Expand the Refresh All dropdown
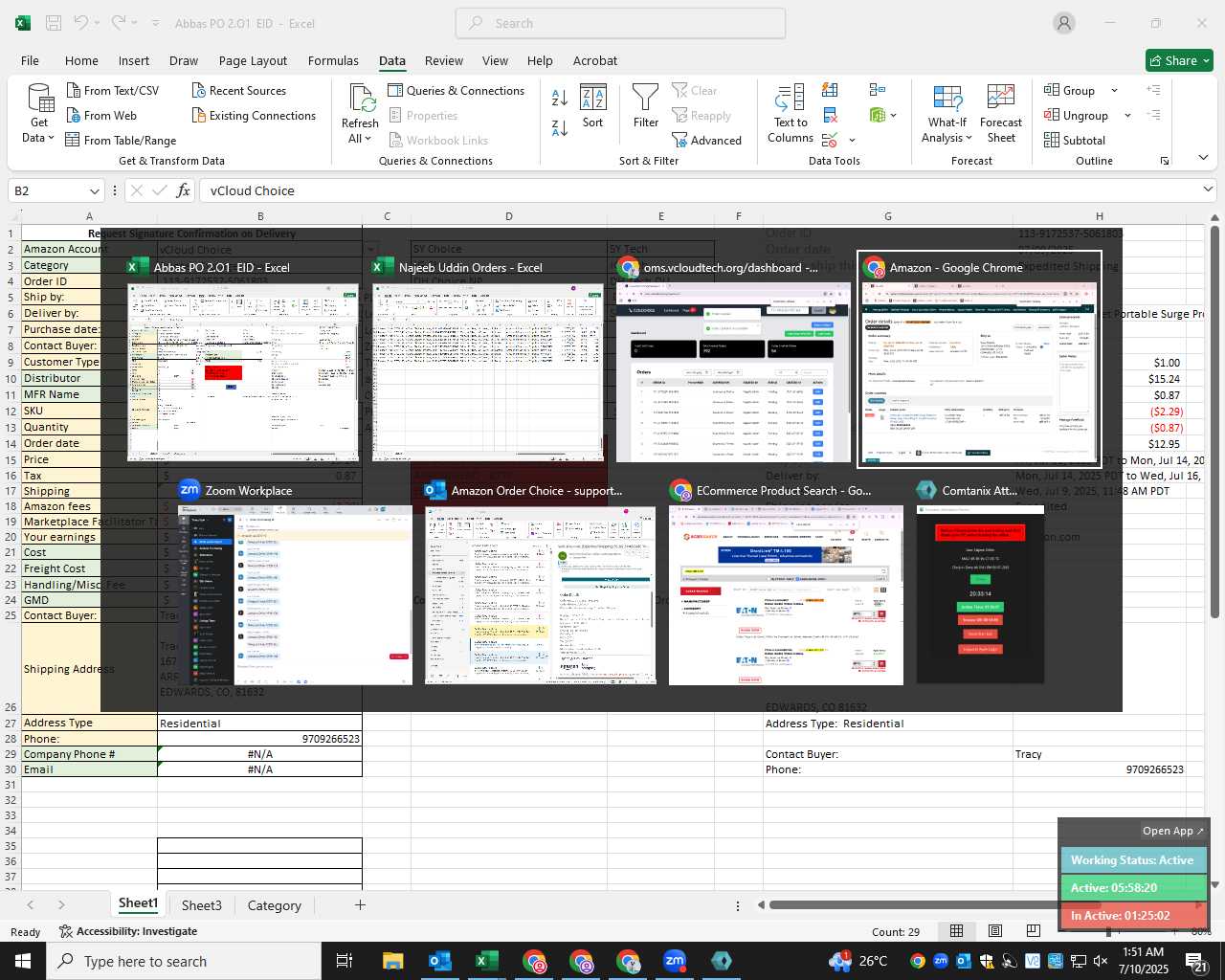This screenshot has width=1225, height=980. point(367,139)
